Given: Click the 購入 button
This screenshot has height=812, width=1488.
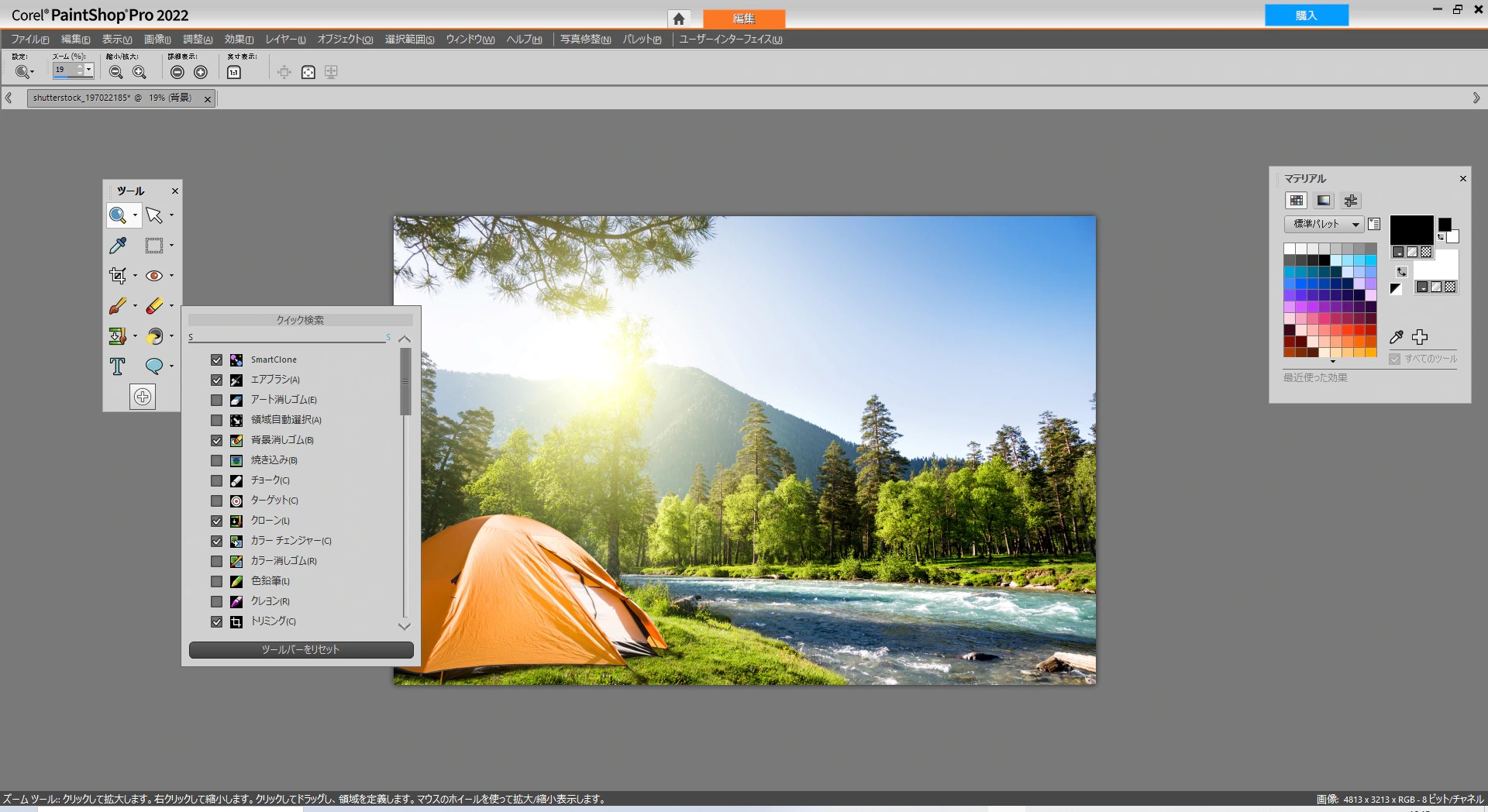Looking at the screenshot, I should (x=1306, y=15).
